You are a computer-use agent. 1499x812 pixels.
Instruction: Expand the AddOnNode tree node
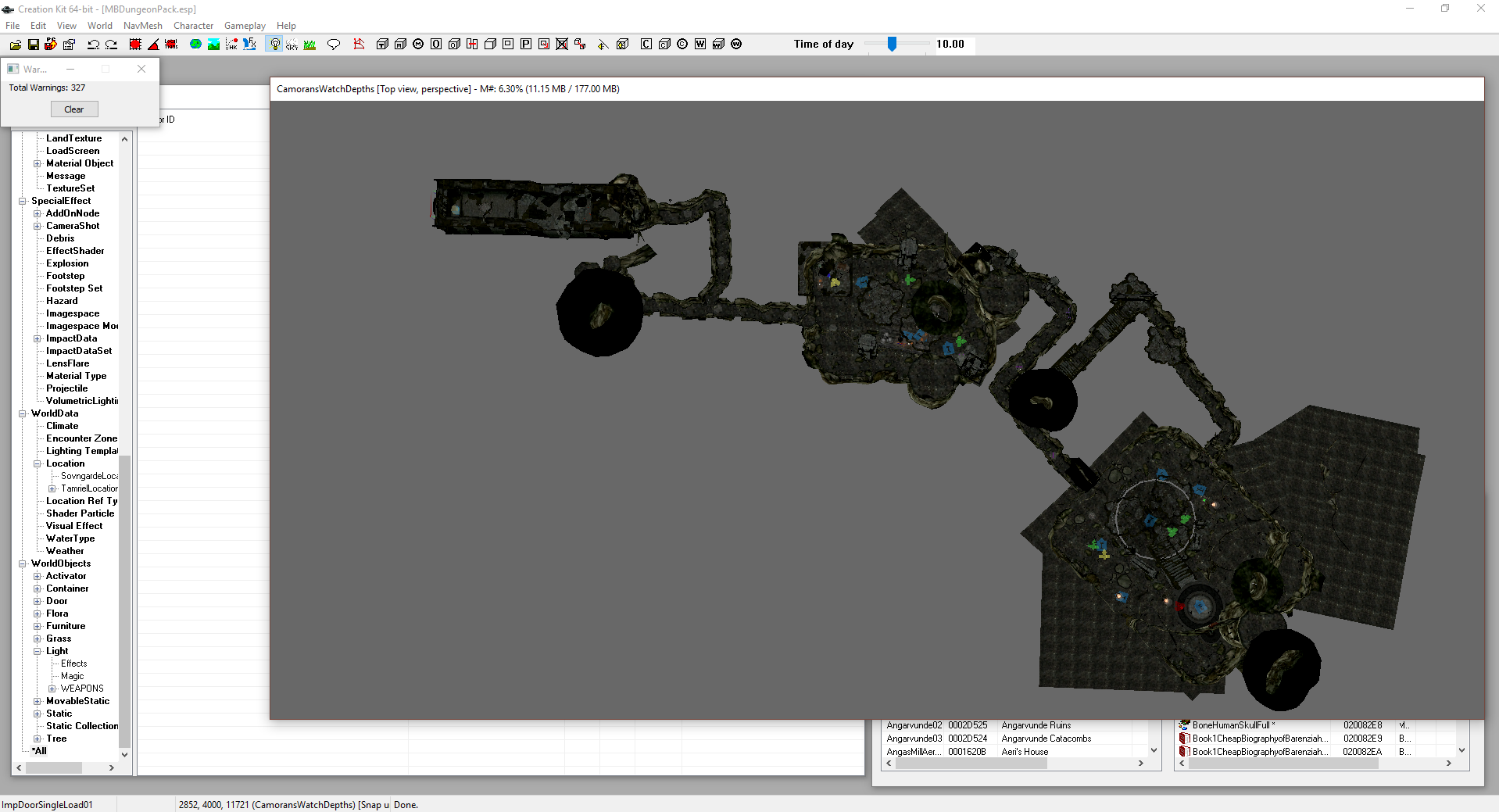pyautogui.click(x=38, y=213)
